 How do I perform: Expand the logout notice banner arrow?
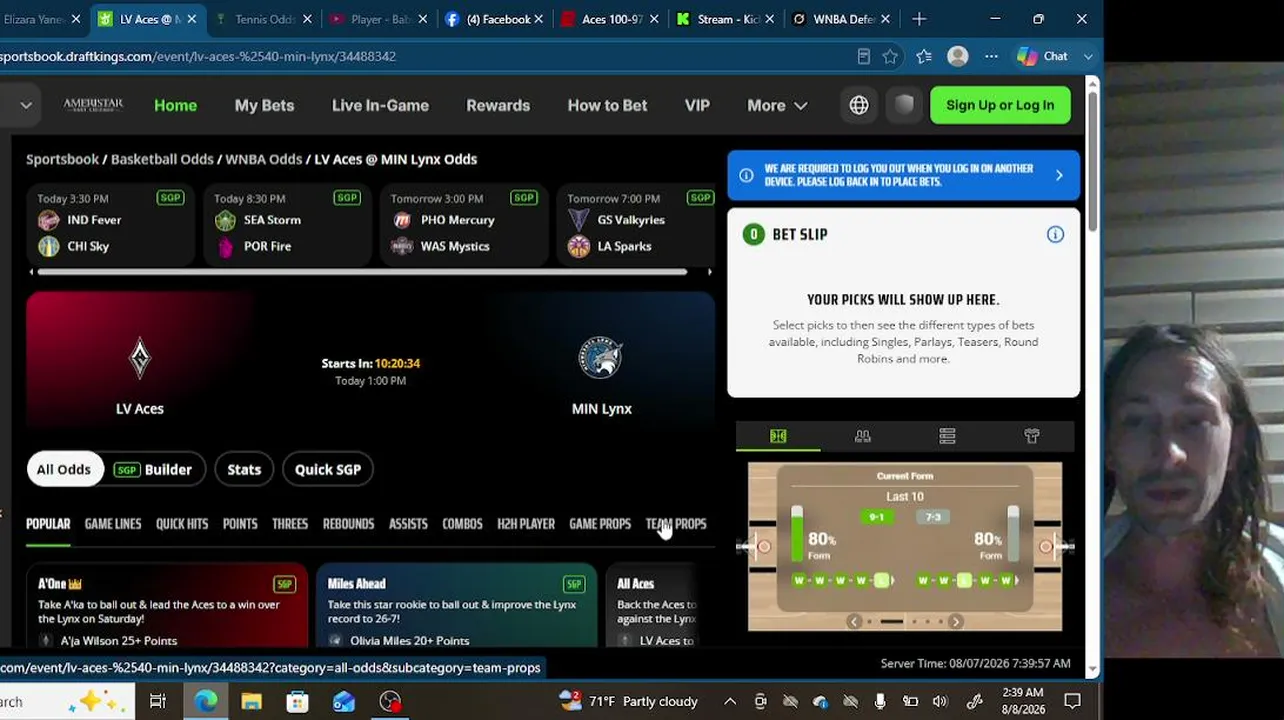[x=1059, y=175]
